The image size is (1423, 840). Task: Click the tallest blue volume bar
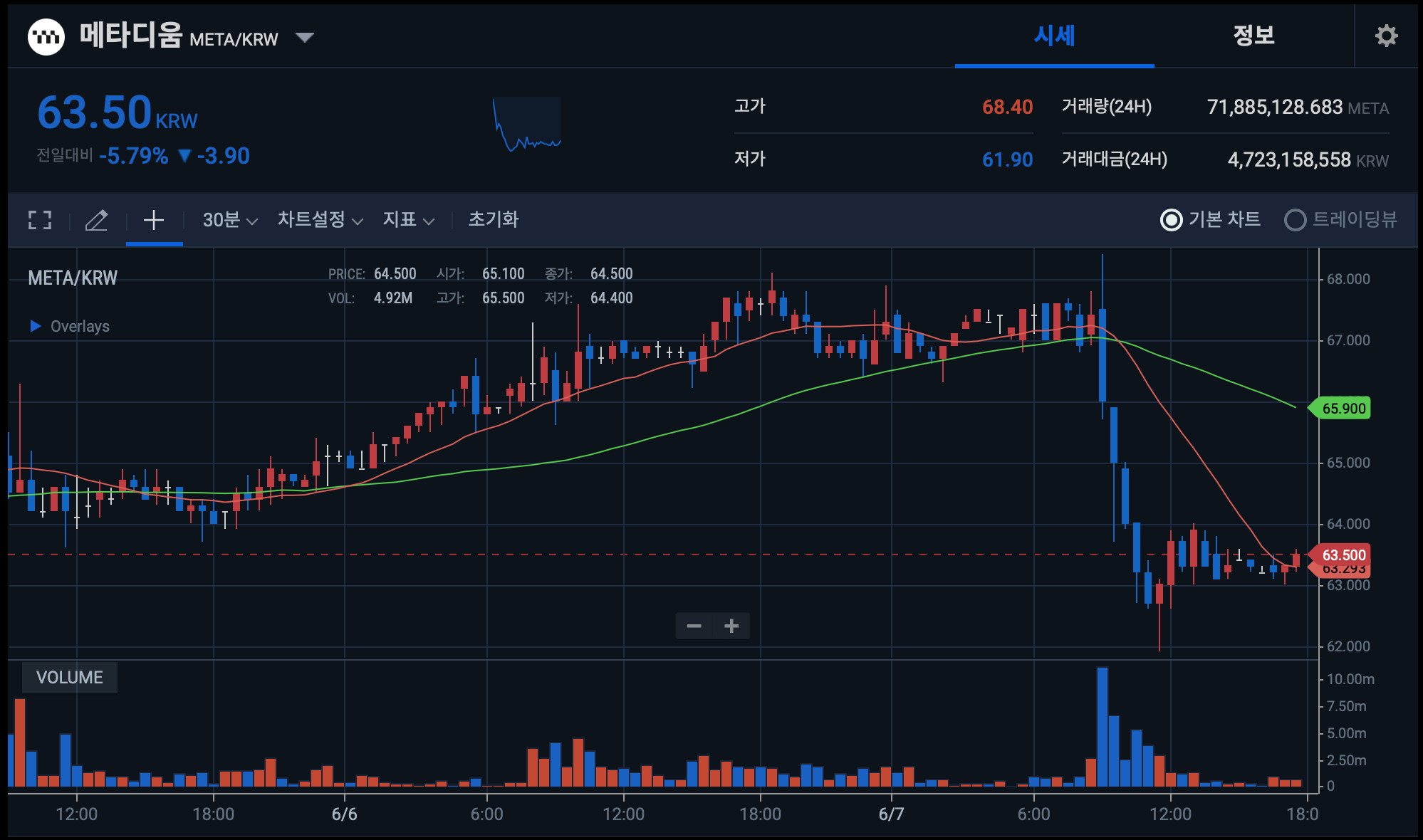click(1103, 726)
